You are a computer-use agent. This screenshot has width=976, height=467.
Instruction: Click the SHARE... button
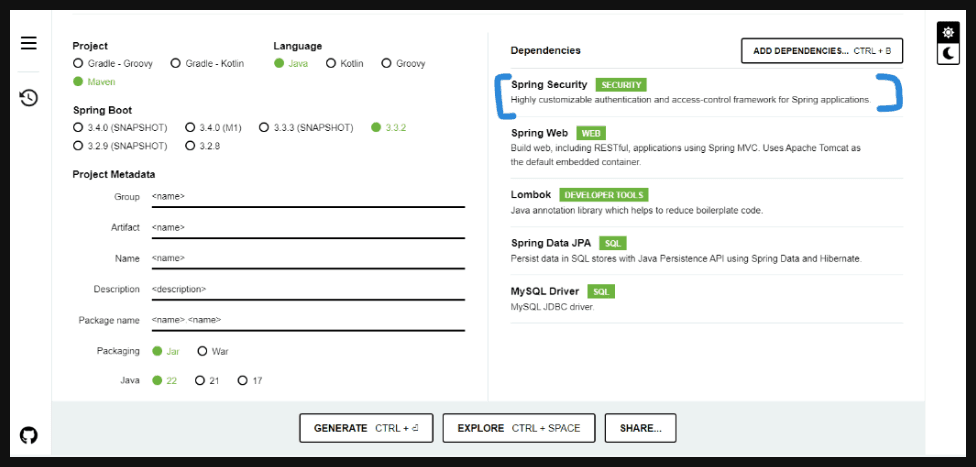tap(640, 428)
